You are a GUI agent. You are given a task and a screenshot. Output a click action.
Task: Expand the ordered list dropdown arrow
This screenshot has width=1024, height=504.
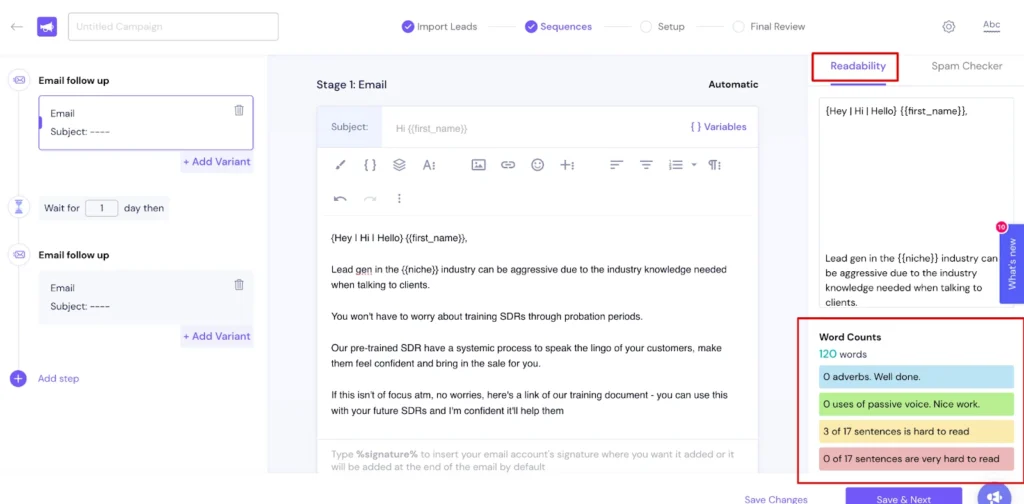point(694,165)
